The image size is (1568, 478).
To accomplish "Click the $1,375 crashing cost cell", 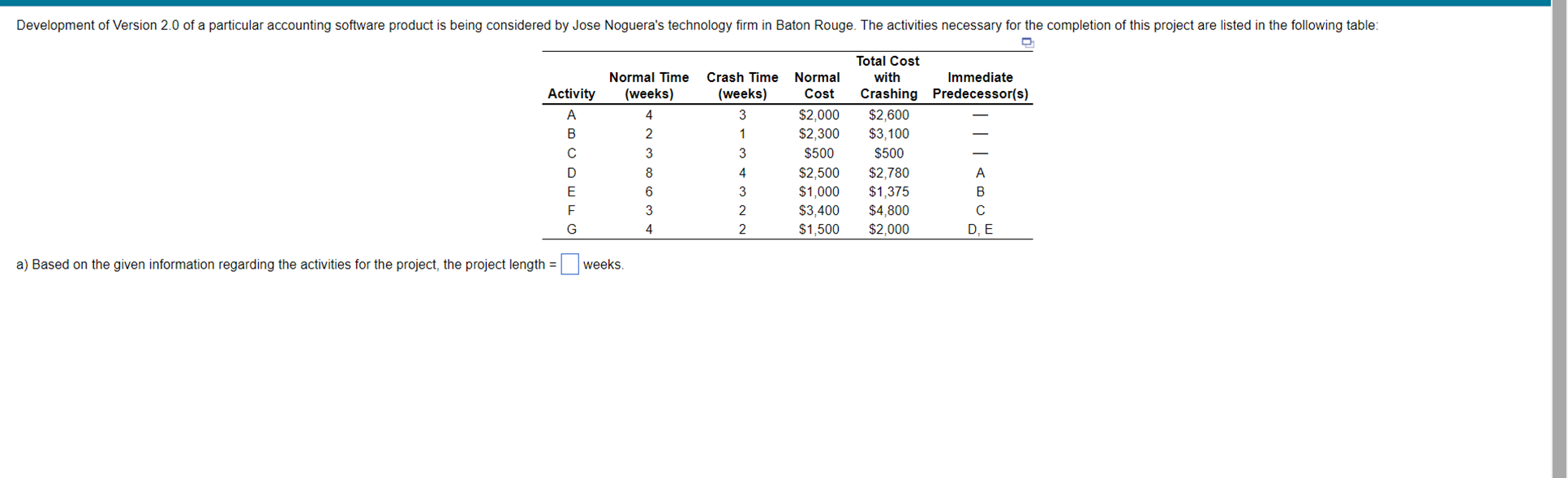I will pos(889,192).
